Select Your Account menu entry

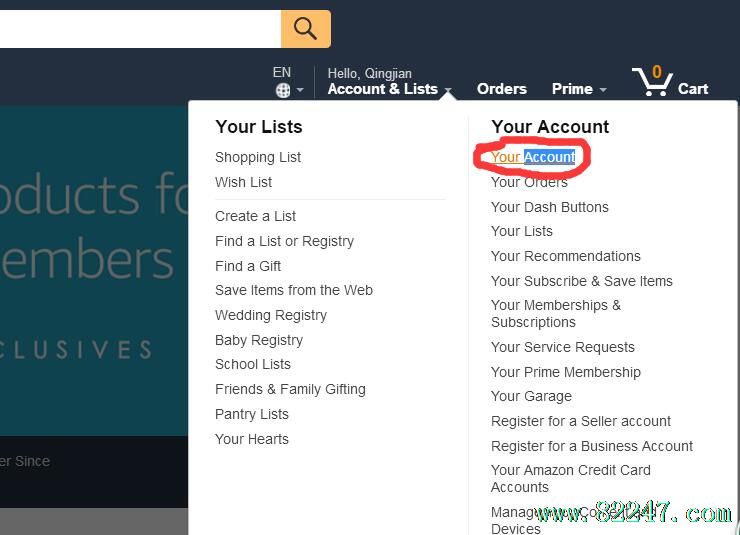pyautogui.click(x=533, y=157)
